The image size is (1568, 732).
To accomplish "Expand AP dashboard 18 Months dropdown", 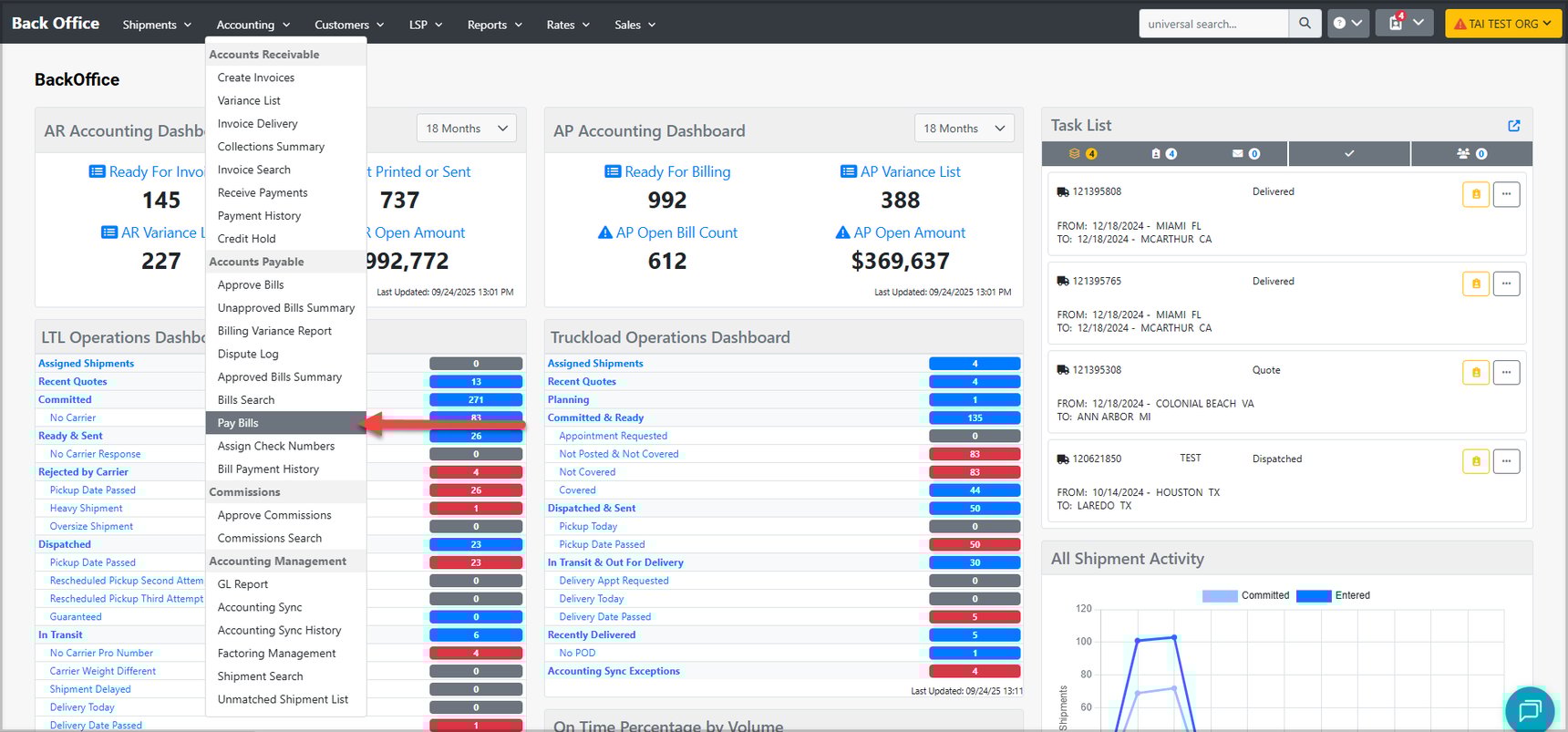I will click(x=964, y=129).
